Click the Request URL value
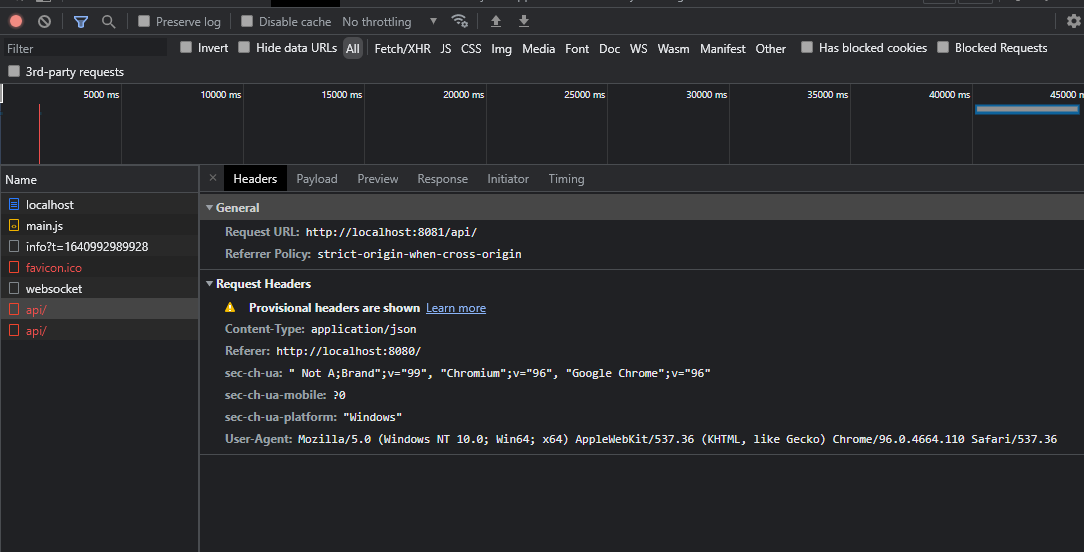Viewport: 1084px width, 552px height. point(391,232)
